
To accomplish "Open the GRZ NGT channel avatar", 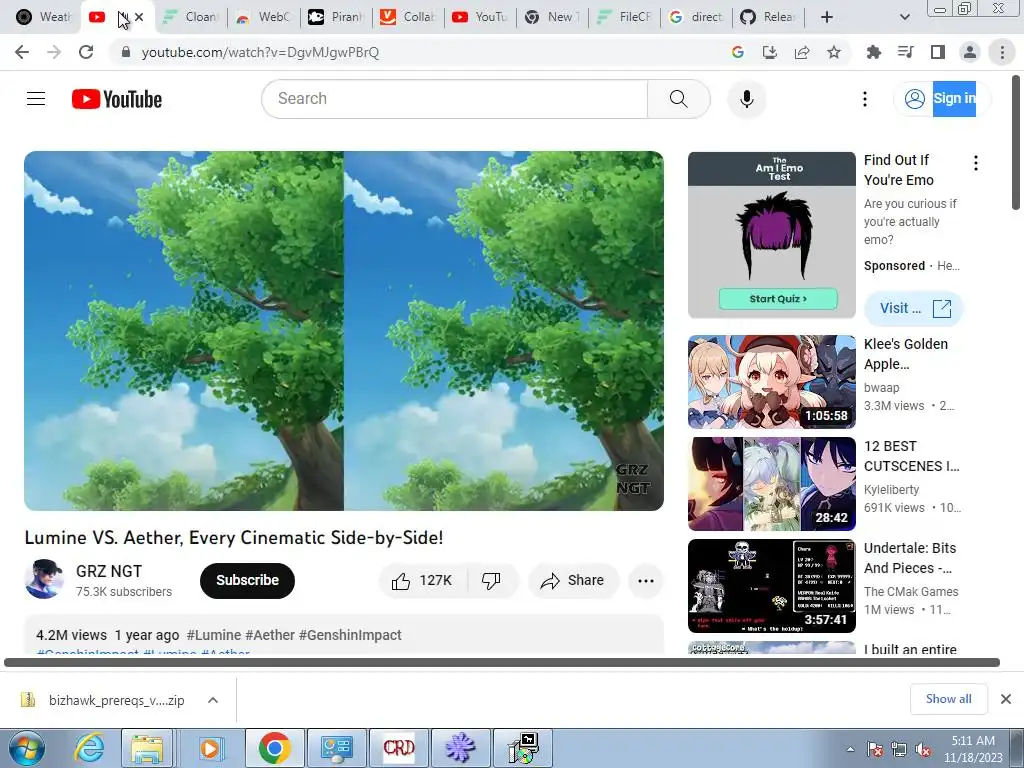I will [x=44, y=579].
